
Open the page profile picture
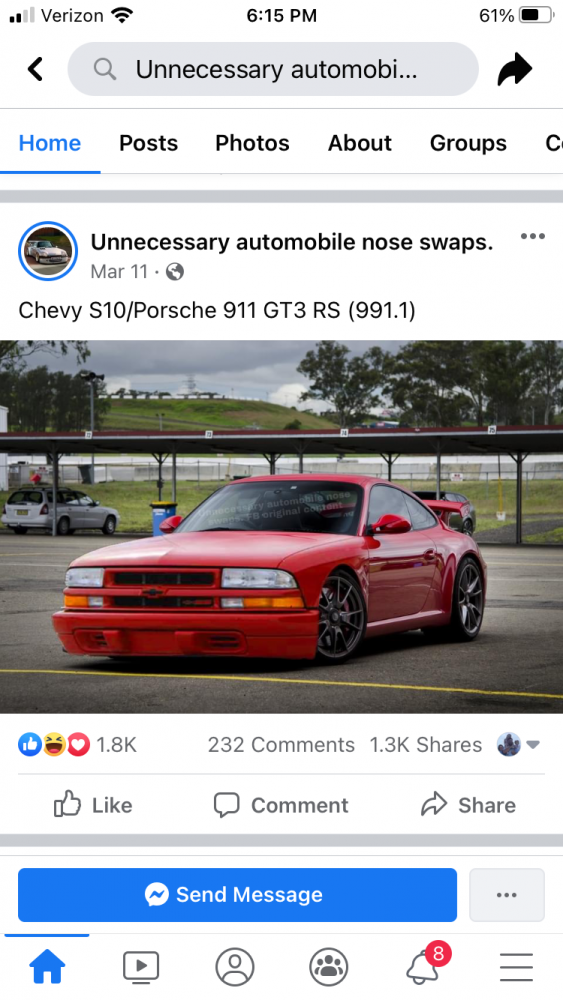tap(48, 251)
